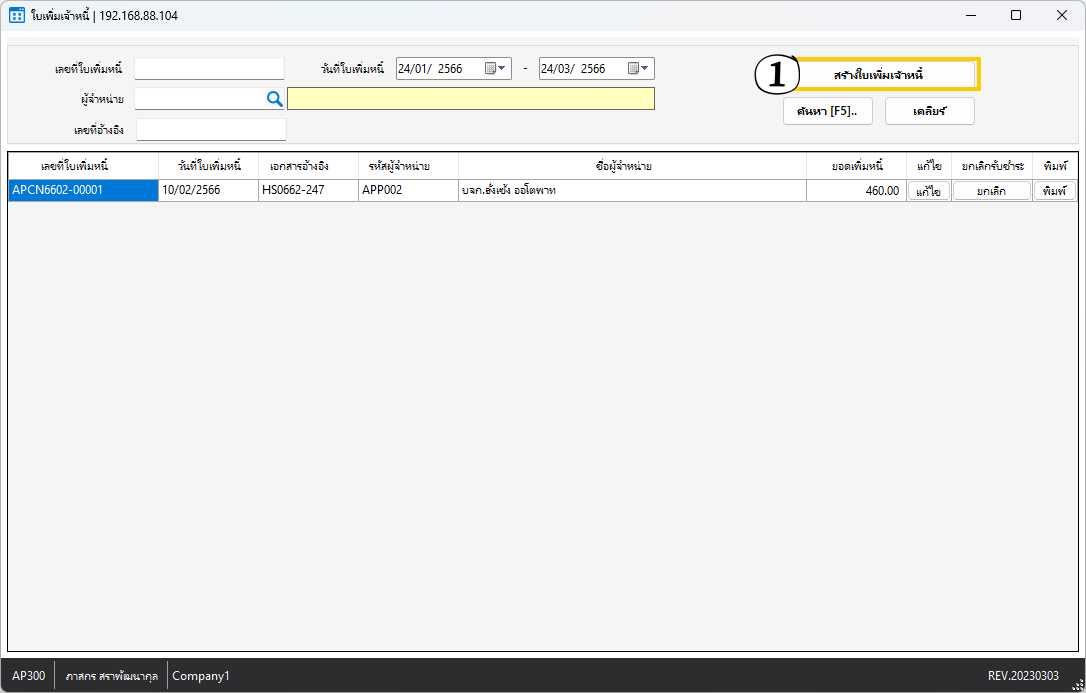The width and height of the screenshot is (1086, 693).
Task: Click the ชื่อผู้จำหน่าย column header
Action: coord(631,166)
